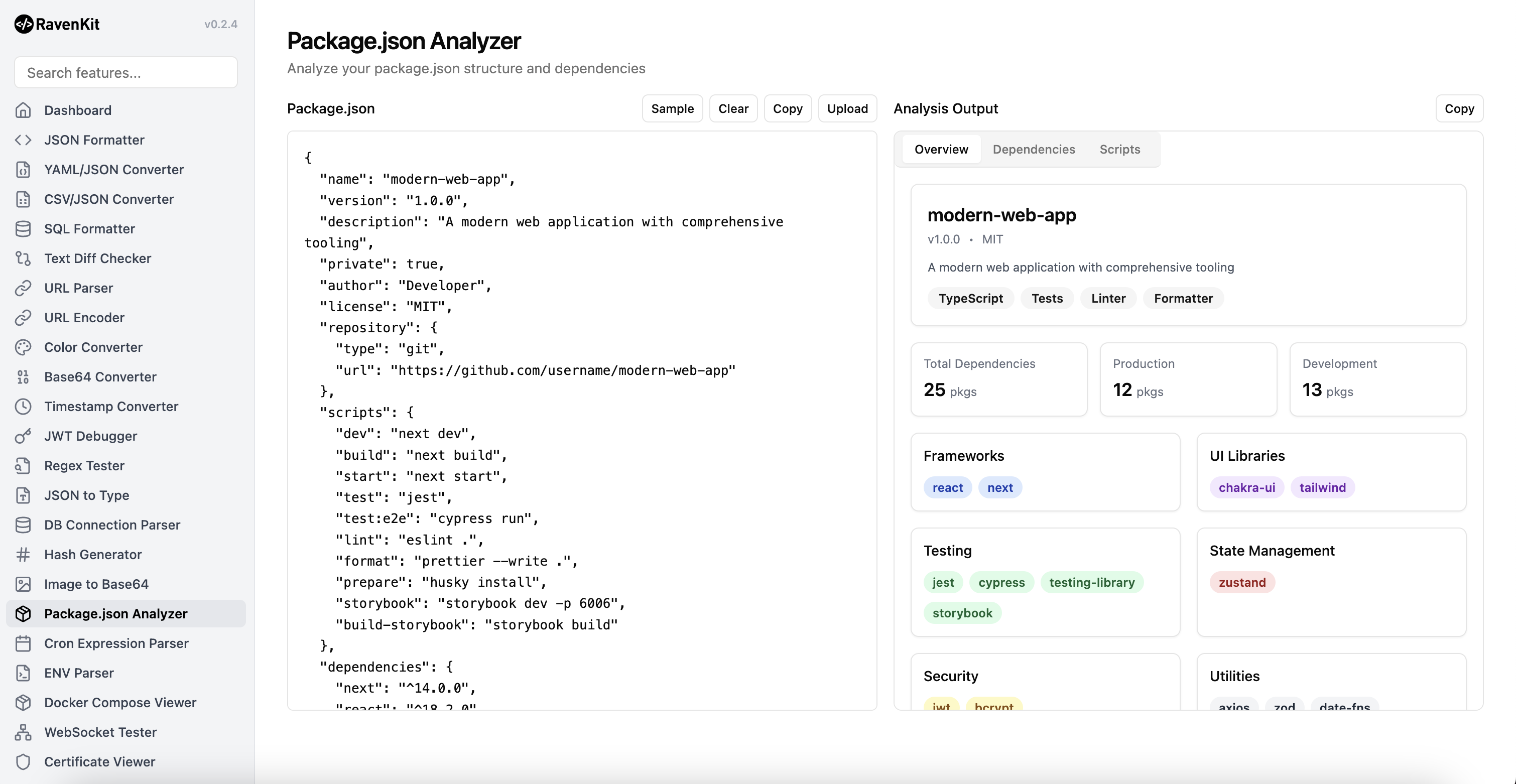The image size is (1516, 784).
Task: Click the WebSocket Tester network icon
Action: coord(23,732)
